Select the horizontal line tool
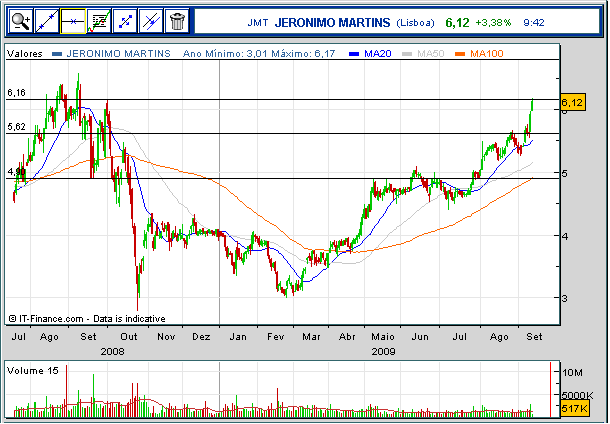 [x=73, y=21]
